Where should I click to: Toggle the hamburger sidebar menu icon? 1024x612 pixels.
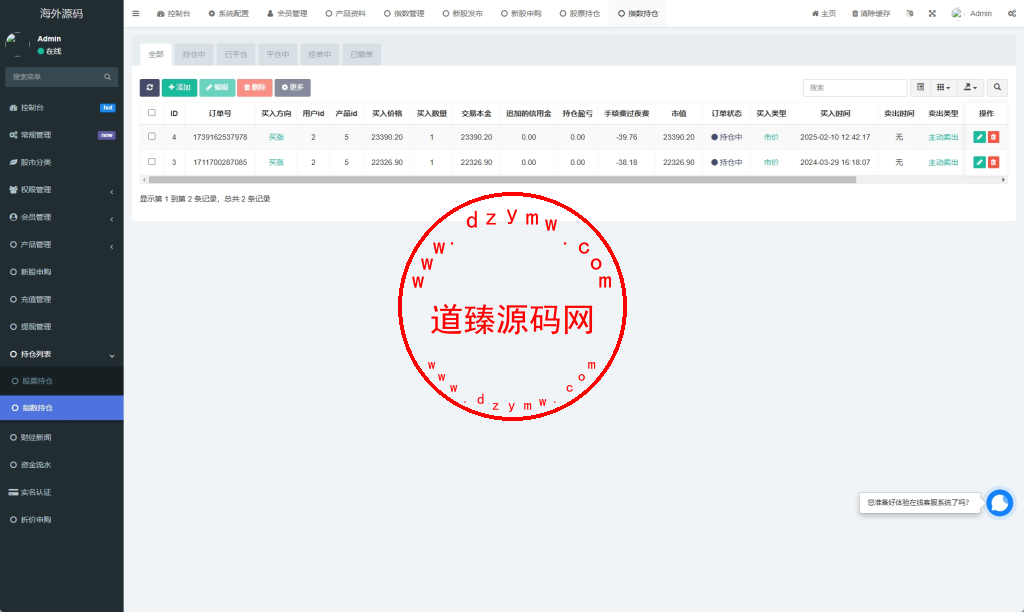click(136, 13)
